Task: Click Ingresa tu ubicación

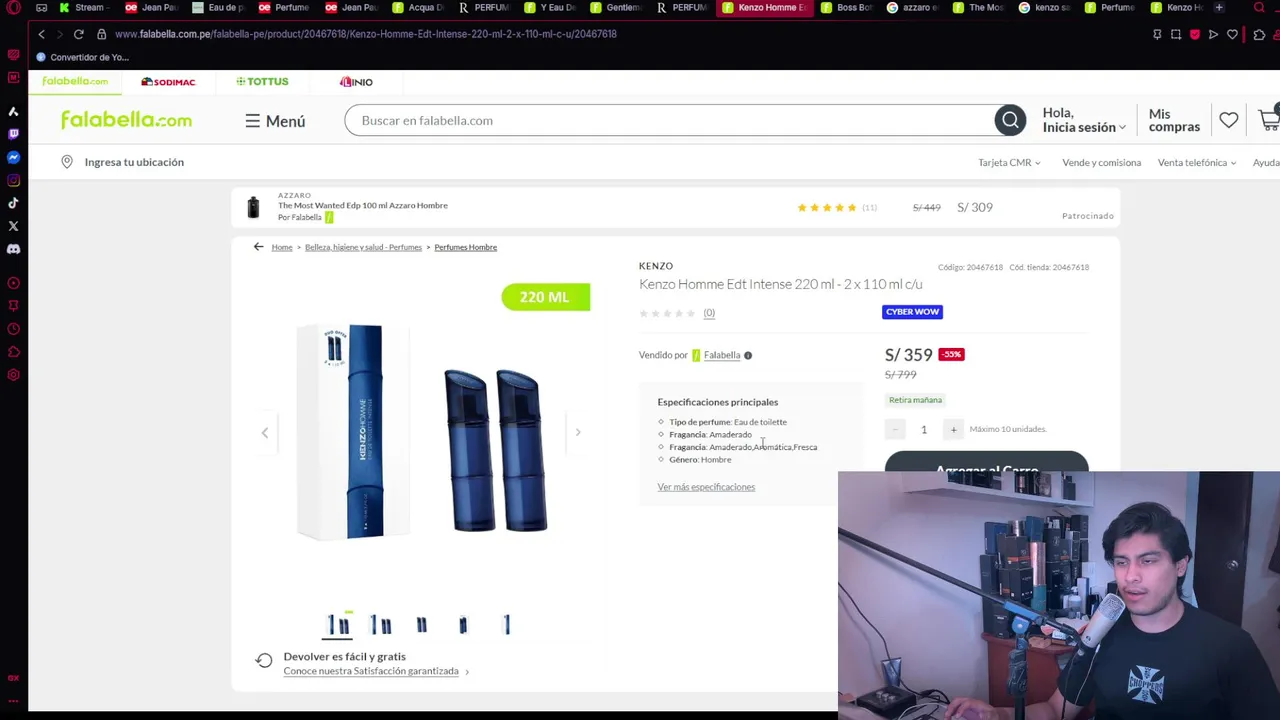Action: pyautogui.click(x=134, y=162)
